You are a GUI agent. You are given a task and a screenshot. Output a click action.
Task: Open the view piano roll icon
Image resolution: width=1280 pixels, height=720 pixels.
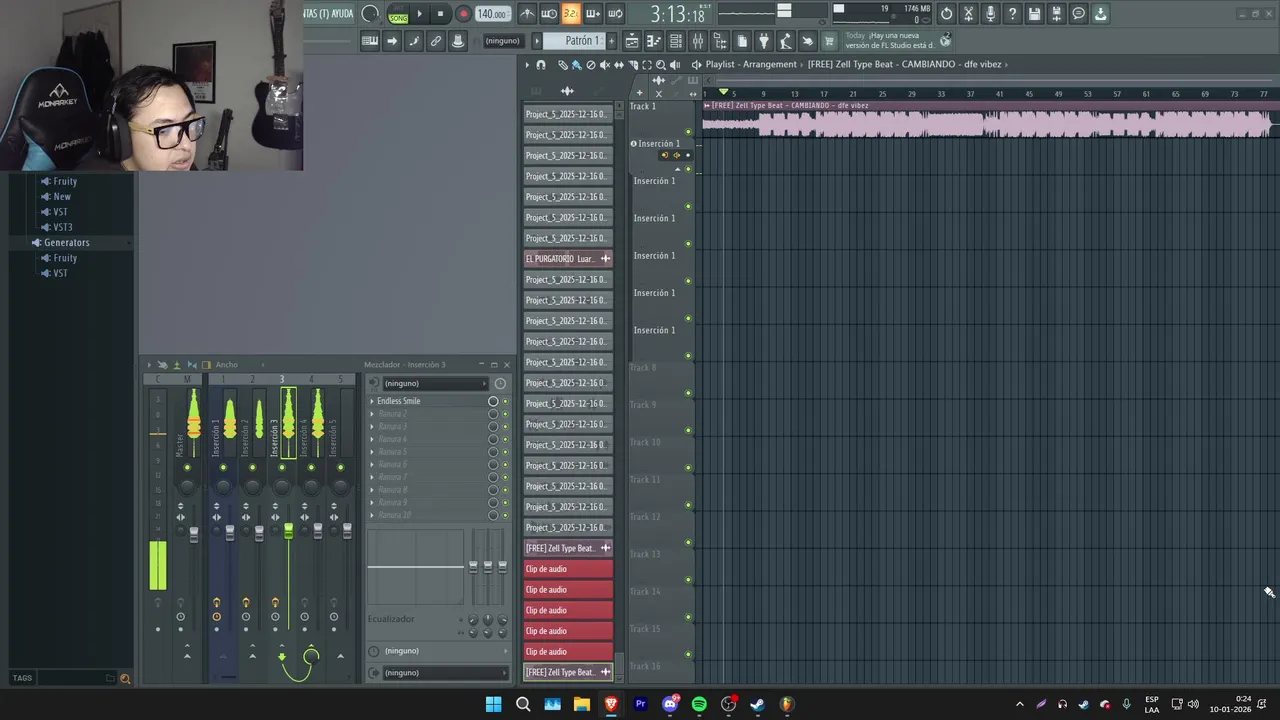point(654,41)
